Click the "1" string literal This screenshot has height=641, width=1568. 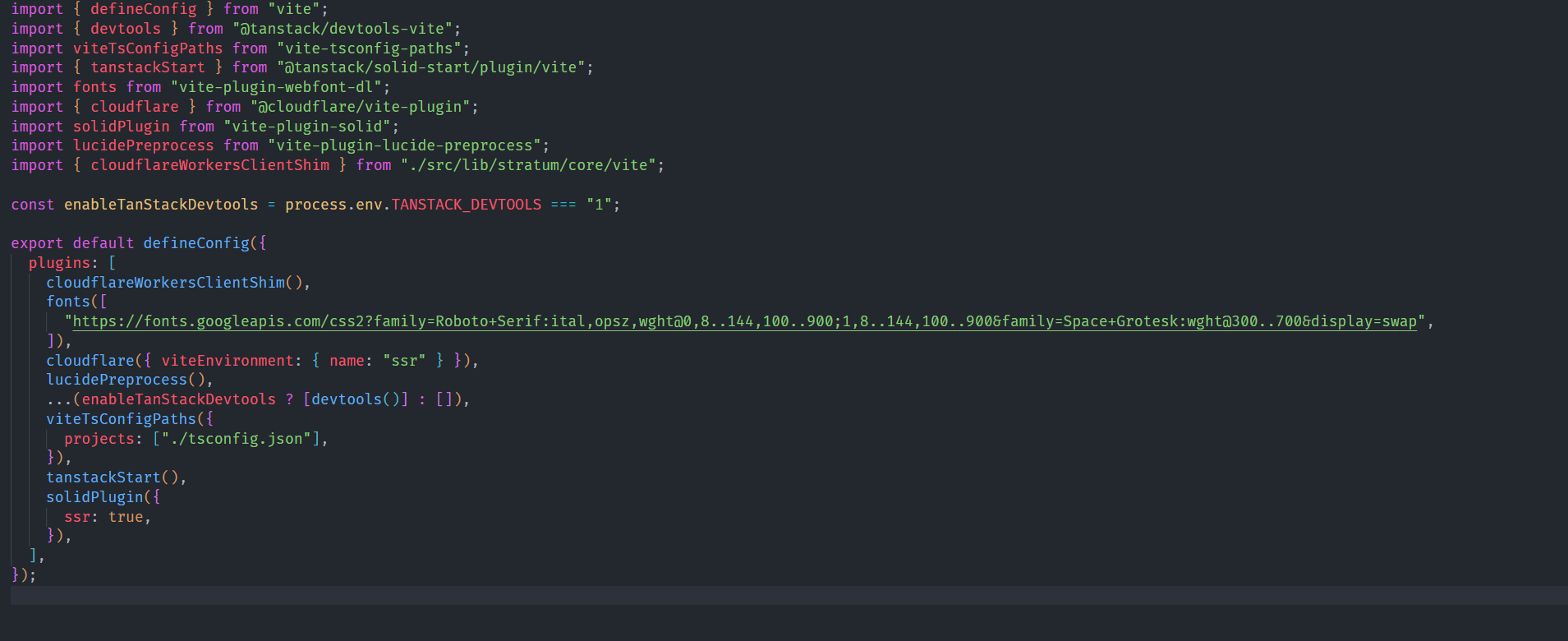pyautogui.click(x=599, y=205)
